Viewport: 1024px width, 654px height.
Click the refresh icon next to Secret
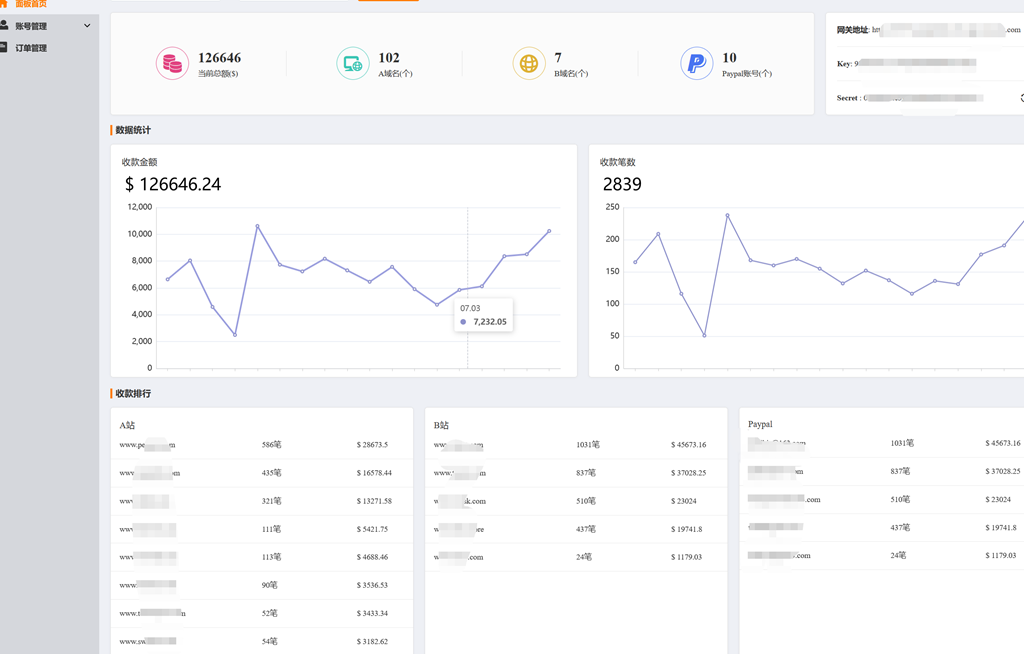pos(1020,98)
